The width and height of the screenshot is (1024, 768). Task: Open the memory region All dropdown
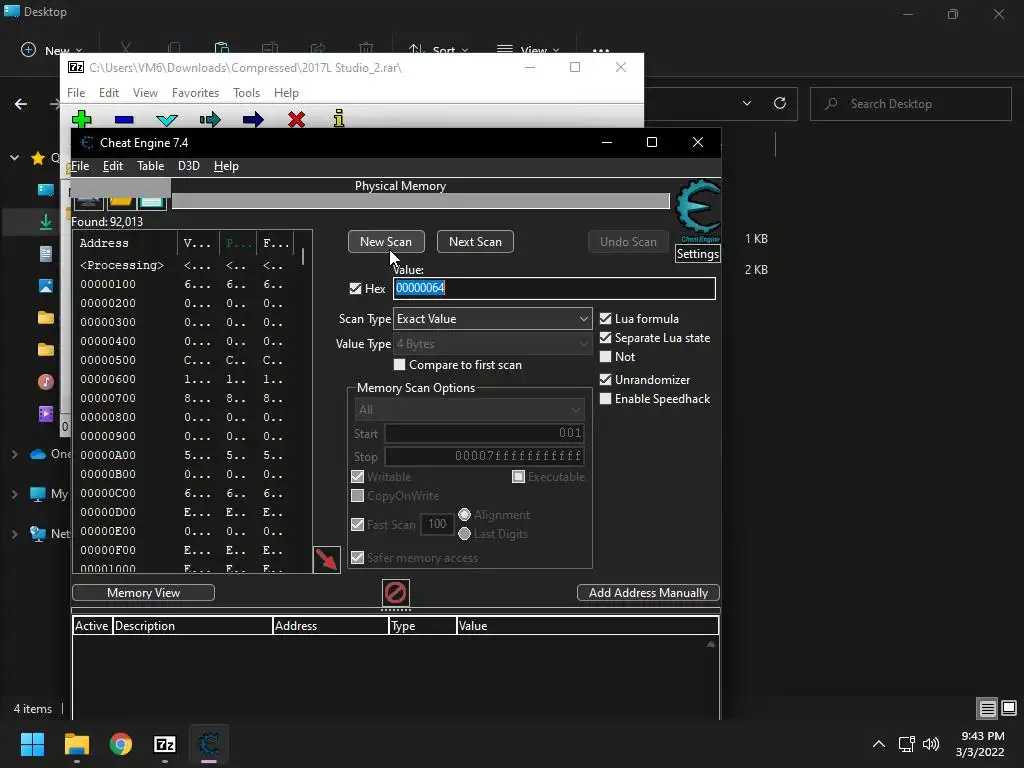pos(469,410)
